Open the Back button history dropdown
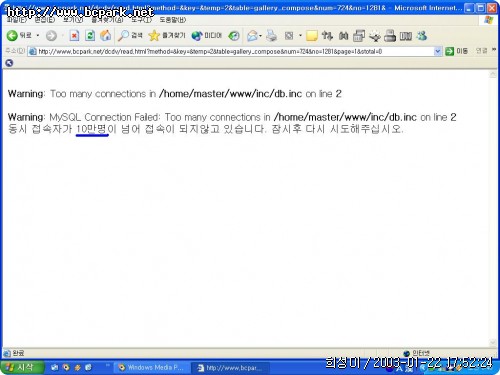Image resolution: width=500 pixels, height=375 pixels. (x=38, y=35)
